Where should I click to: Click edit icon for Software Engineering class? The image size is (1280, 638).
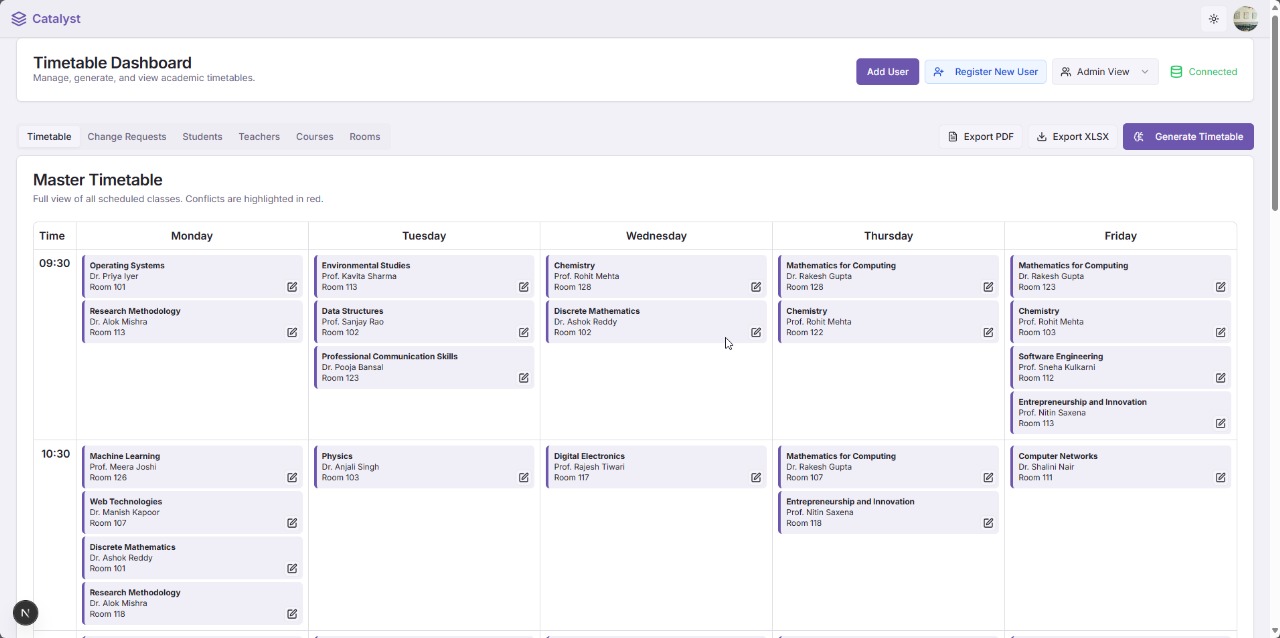pos(1220,378)
